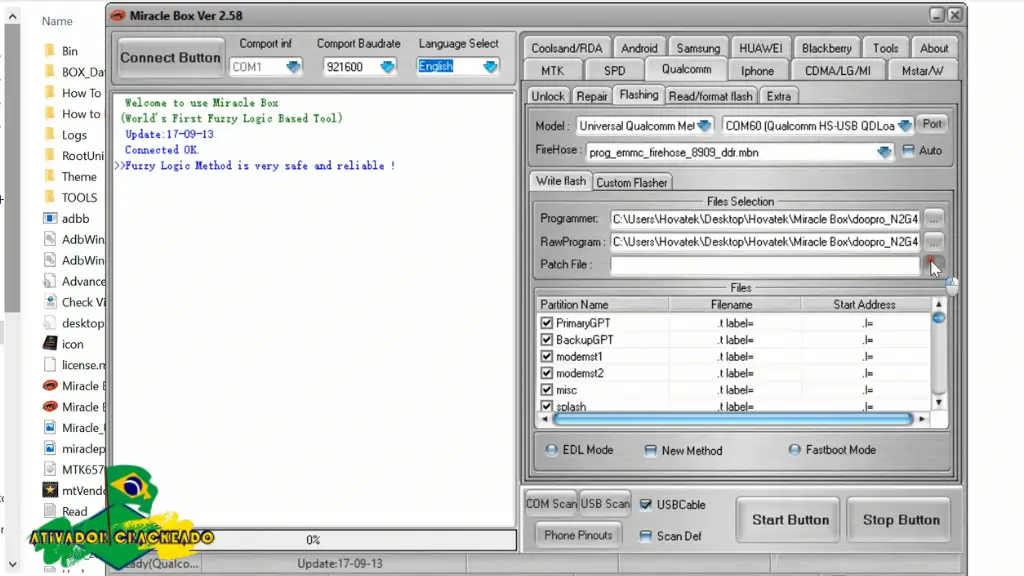1024x576 pixels.
Task: Expand the COM60 port dropdown
Action: point(904,125)
